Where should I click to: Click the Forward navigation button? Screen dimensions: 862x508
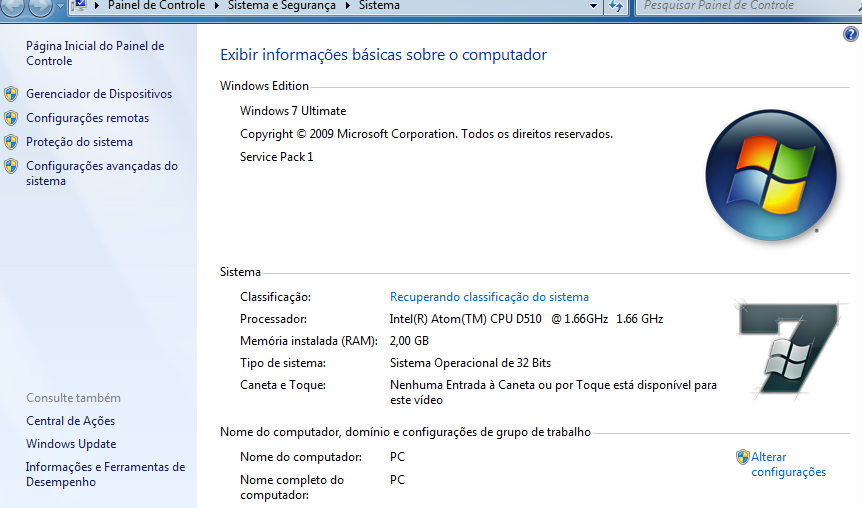[40, 5]
